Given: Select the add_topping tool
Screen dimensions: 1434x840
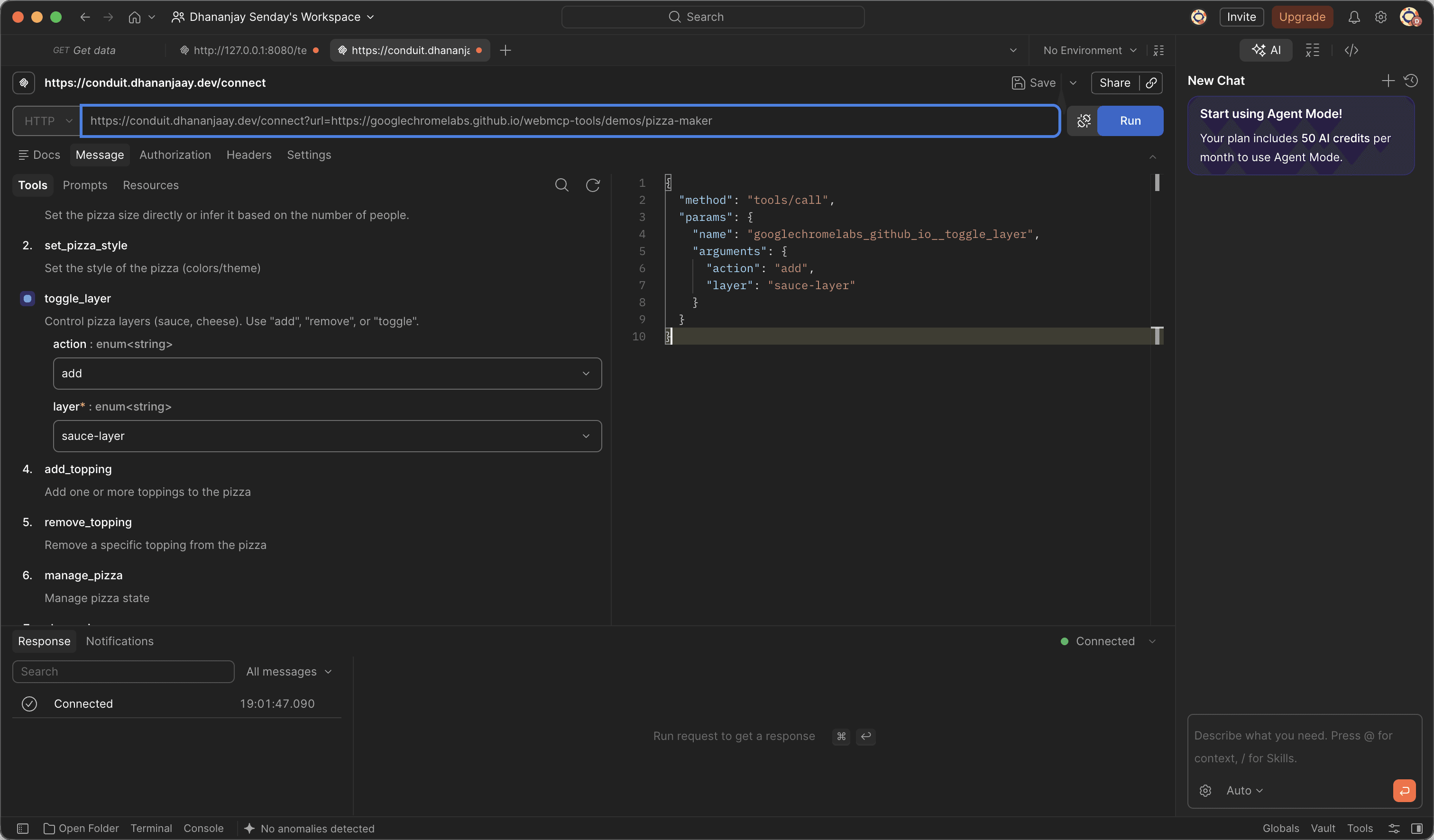Looking at the screenshot, I should point(78,469).
